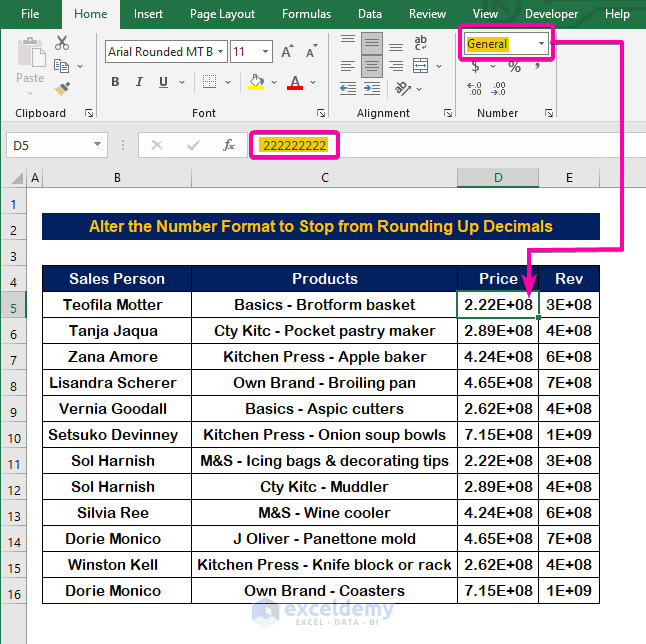Click Merge & Center icon
Image resolution: width=646 pixels, height=644 pixels.
tap(421, 66)
